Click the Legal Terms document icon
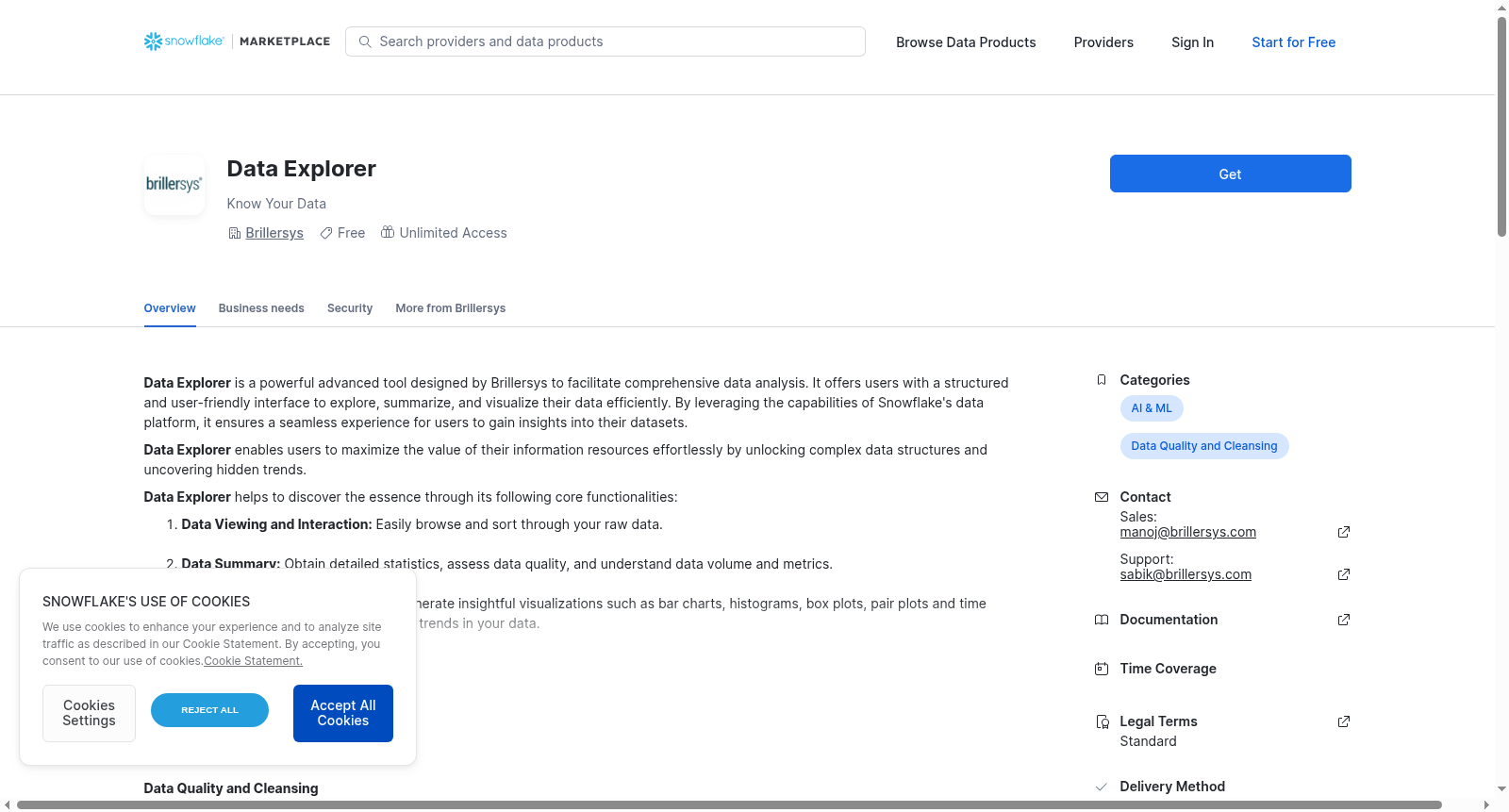This screenshot has width=1509, height=812. point(1102,721)
